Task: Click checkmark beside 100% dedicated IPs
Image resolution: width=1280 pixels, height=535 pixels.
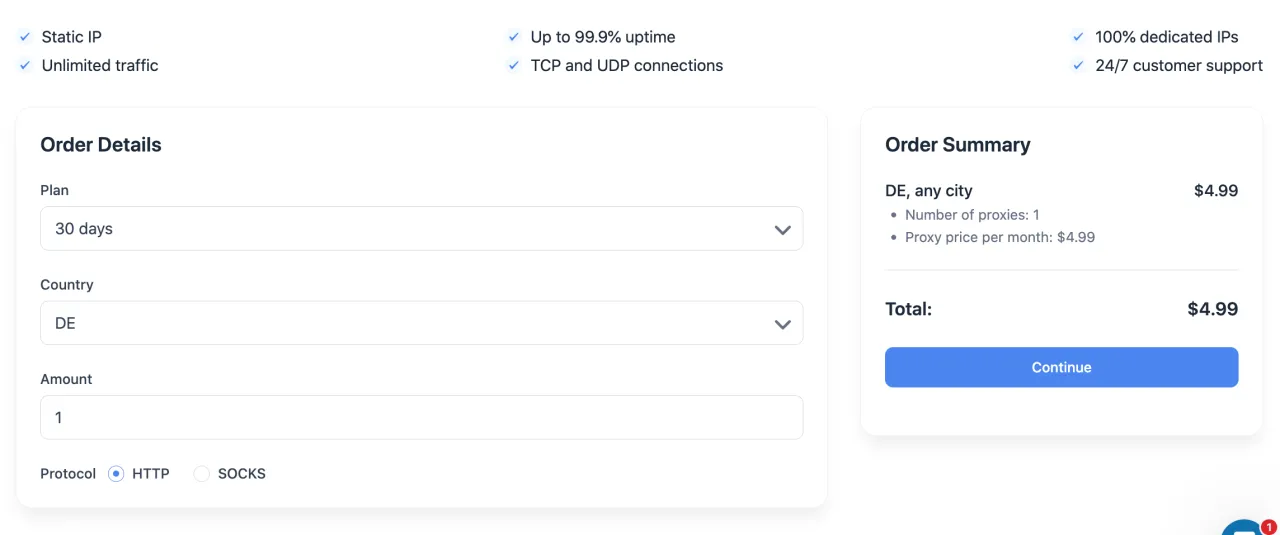Action: click(x=1078, y=37)
